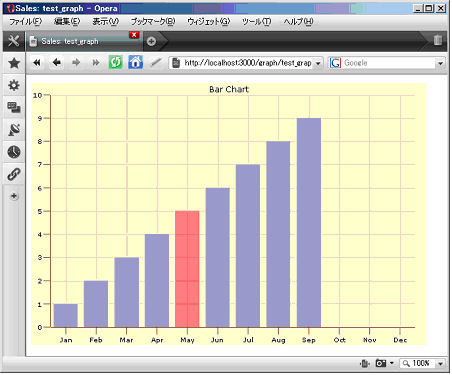Viewport: 452px width, 375px height.
Task: Go back with the Back arrow
Action: [x=56, y=62]
